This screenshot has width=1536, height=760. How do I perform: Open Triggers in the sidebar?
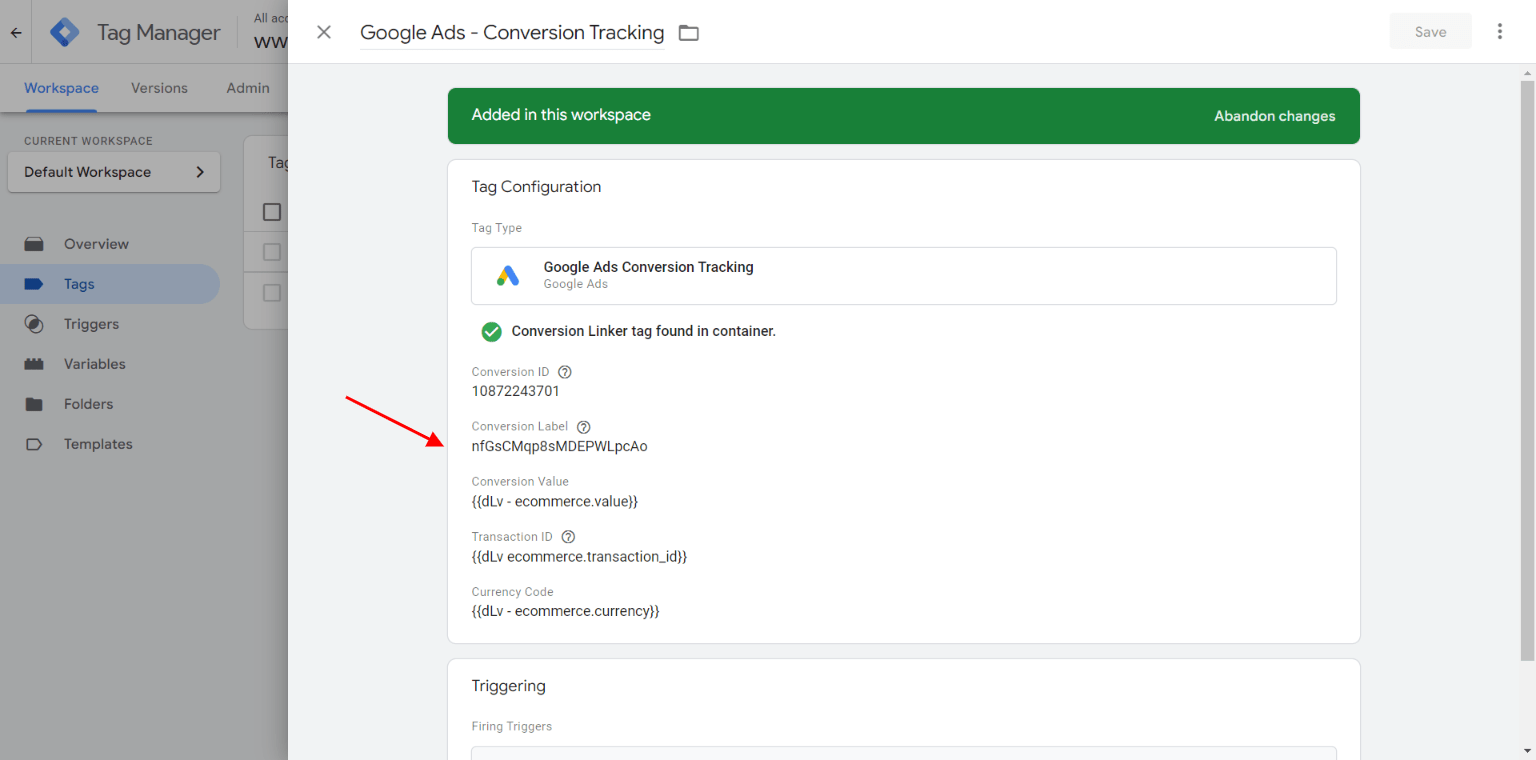point(110,324)
